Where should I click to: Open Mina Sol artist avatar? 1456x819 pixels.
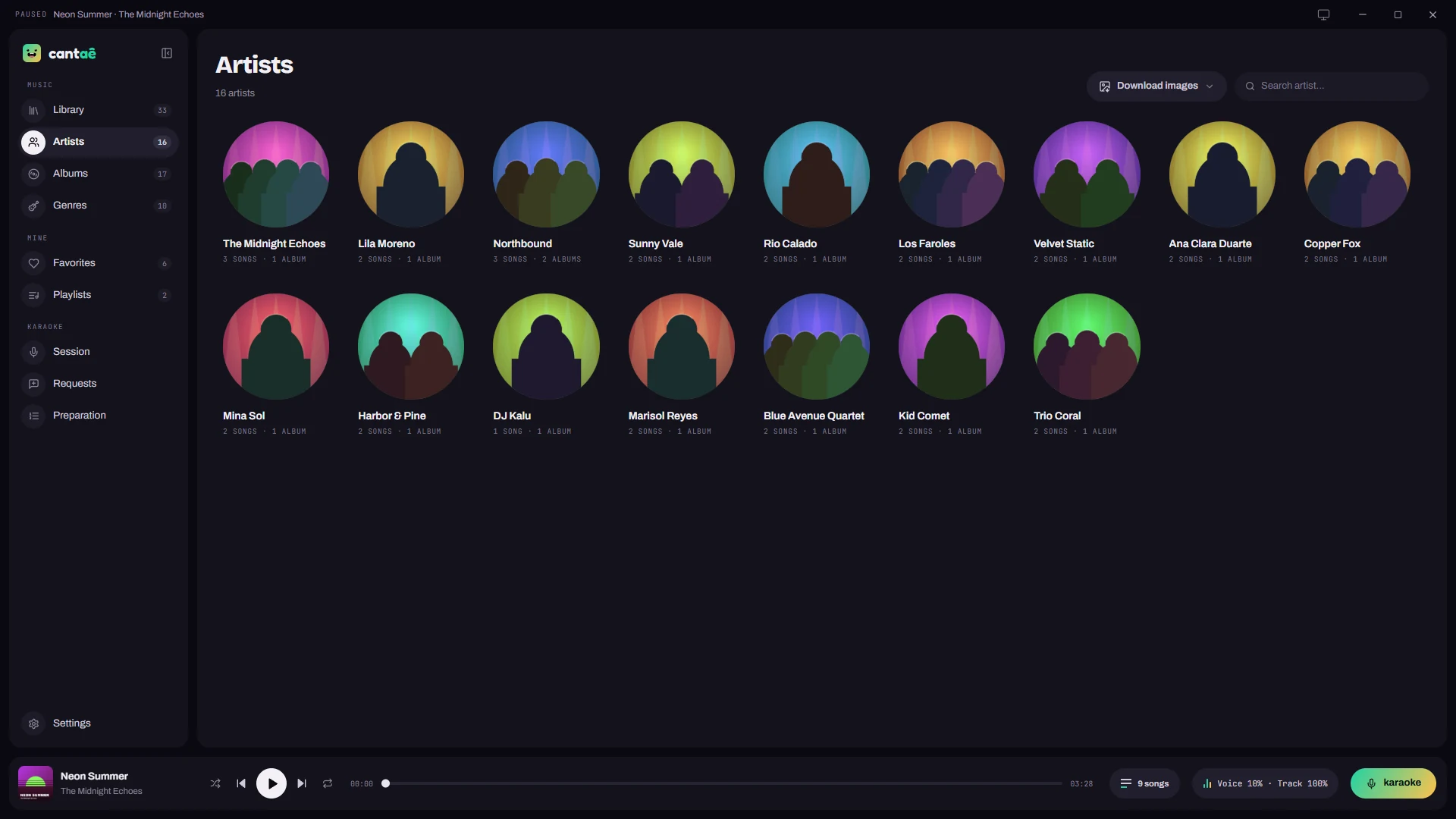[276, 347]
